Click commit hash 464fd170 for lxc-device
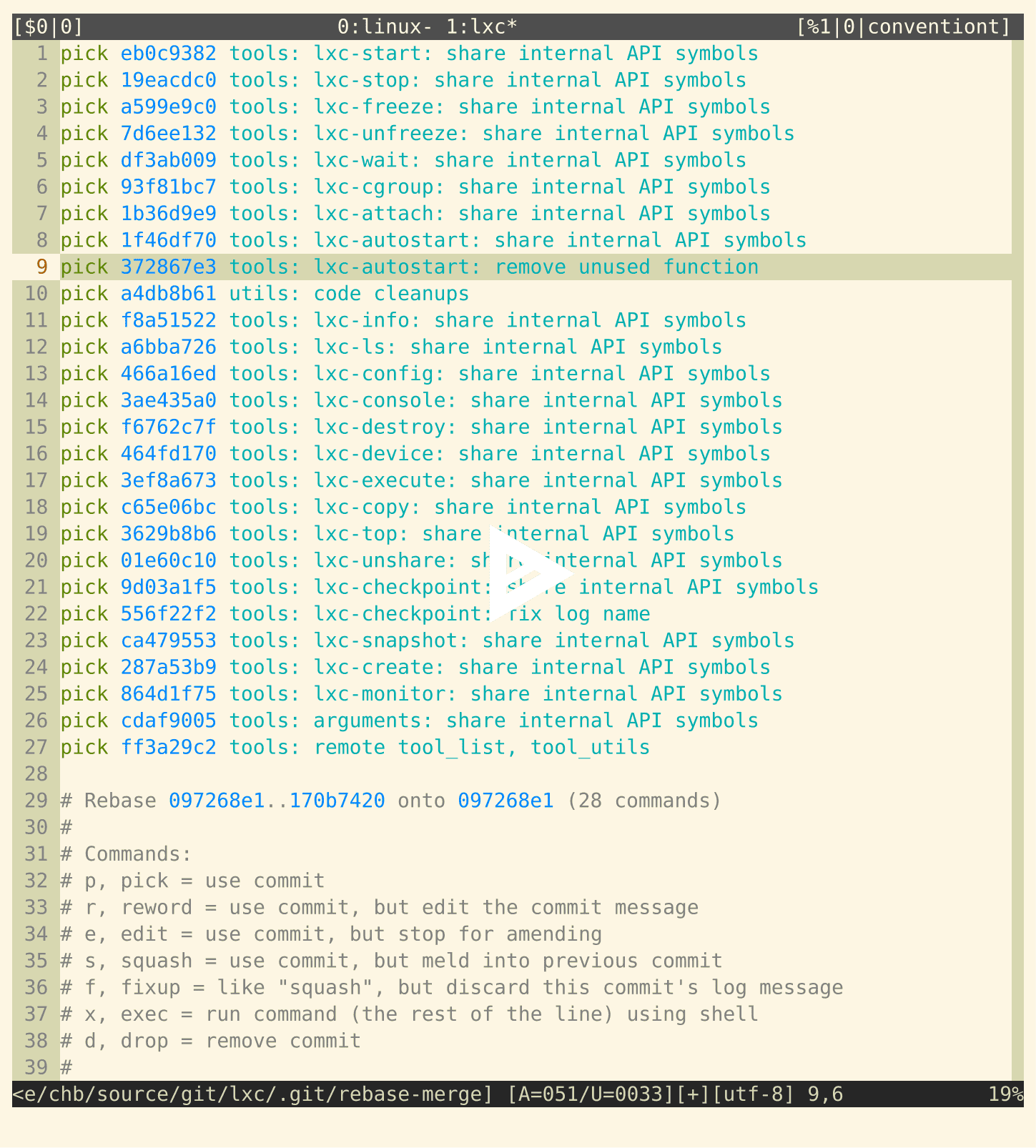This screenshot has height=1148, width=1036. coord(168,454)
